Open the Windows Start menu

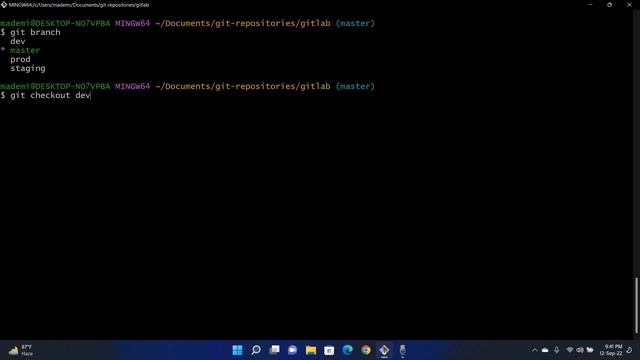point(237,350)
